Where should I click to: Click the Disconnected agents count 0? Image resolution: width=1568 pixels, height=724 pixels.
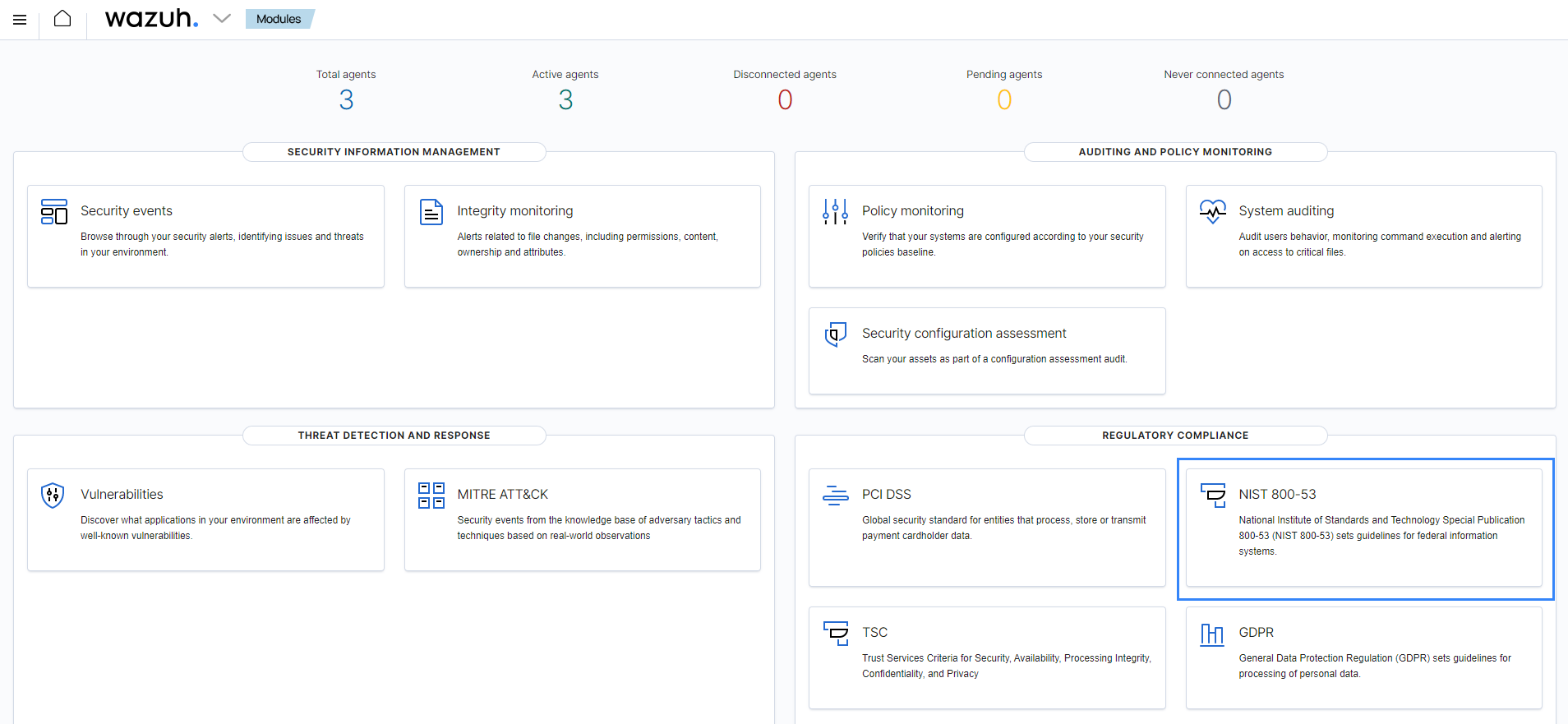click(785, 100)
